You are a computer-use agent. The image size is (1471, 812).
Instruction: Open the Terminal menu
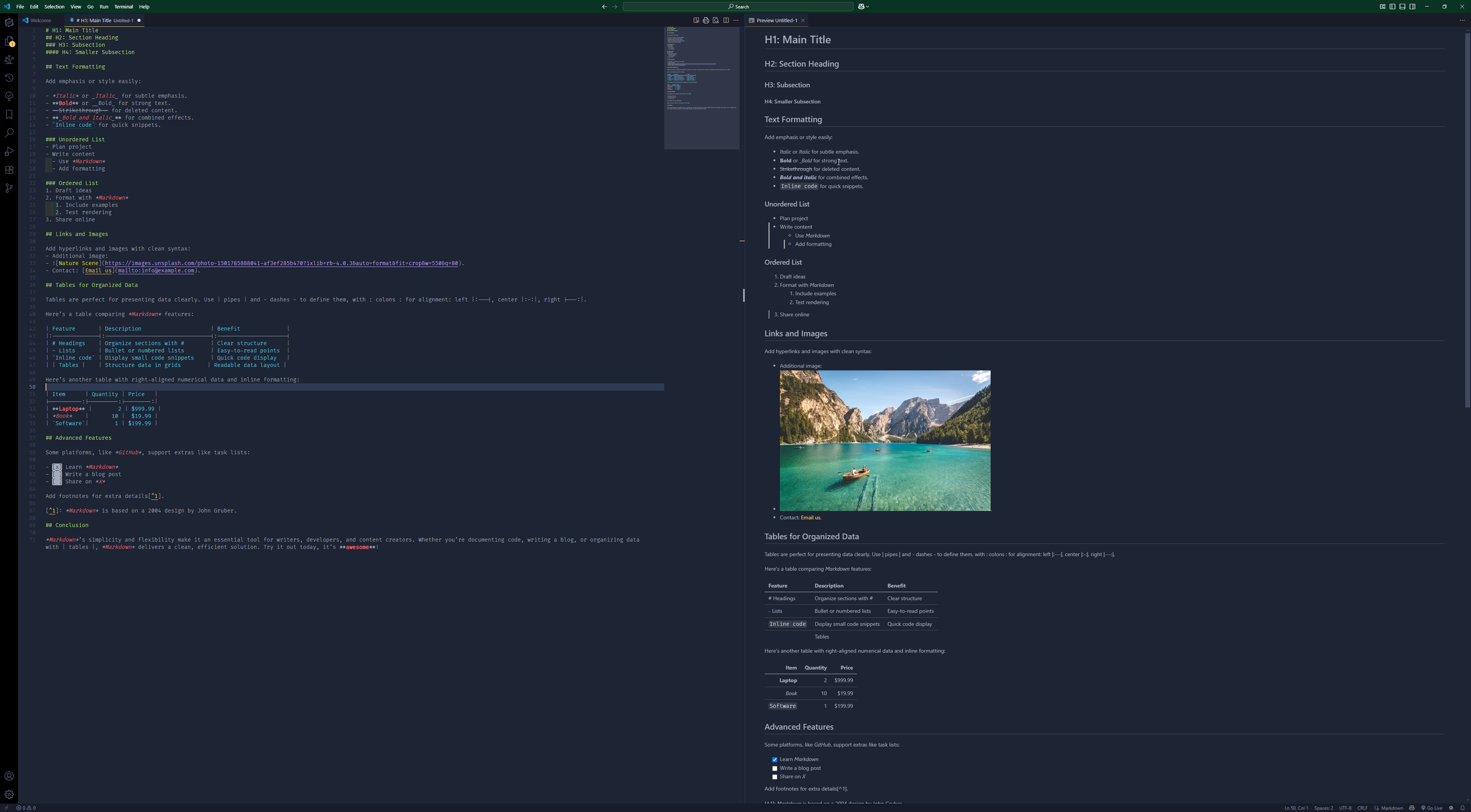coord(123,7)
